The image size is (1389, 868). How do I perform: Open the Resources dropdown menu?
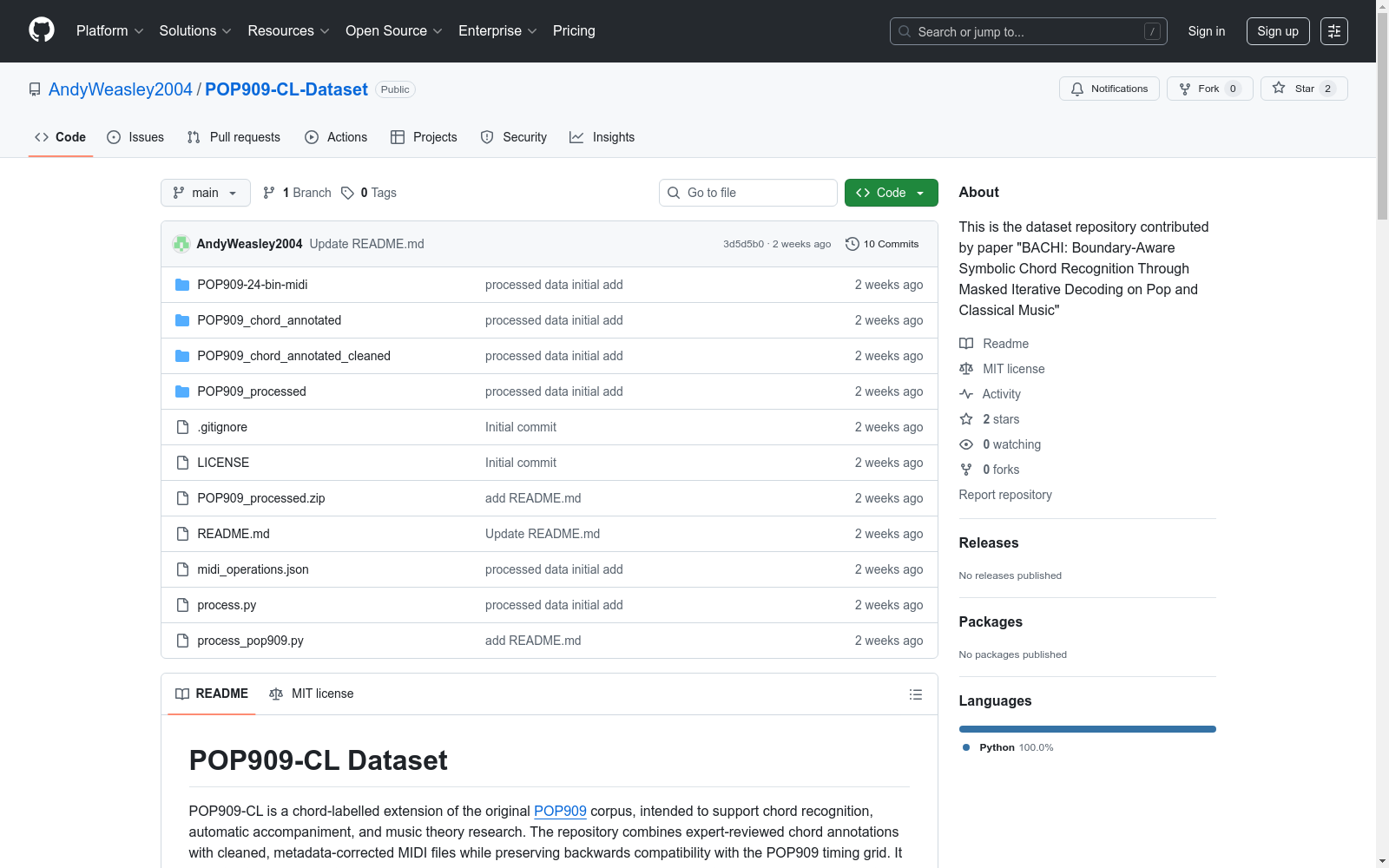pyautogui.click(x=288, y=31)
